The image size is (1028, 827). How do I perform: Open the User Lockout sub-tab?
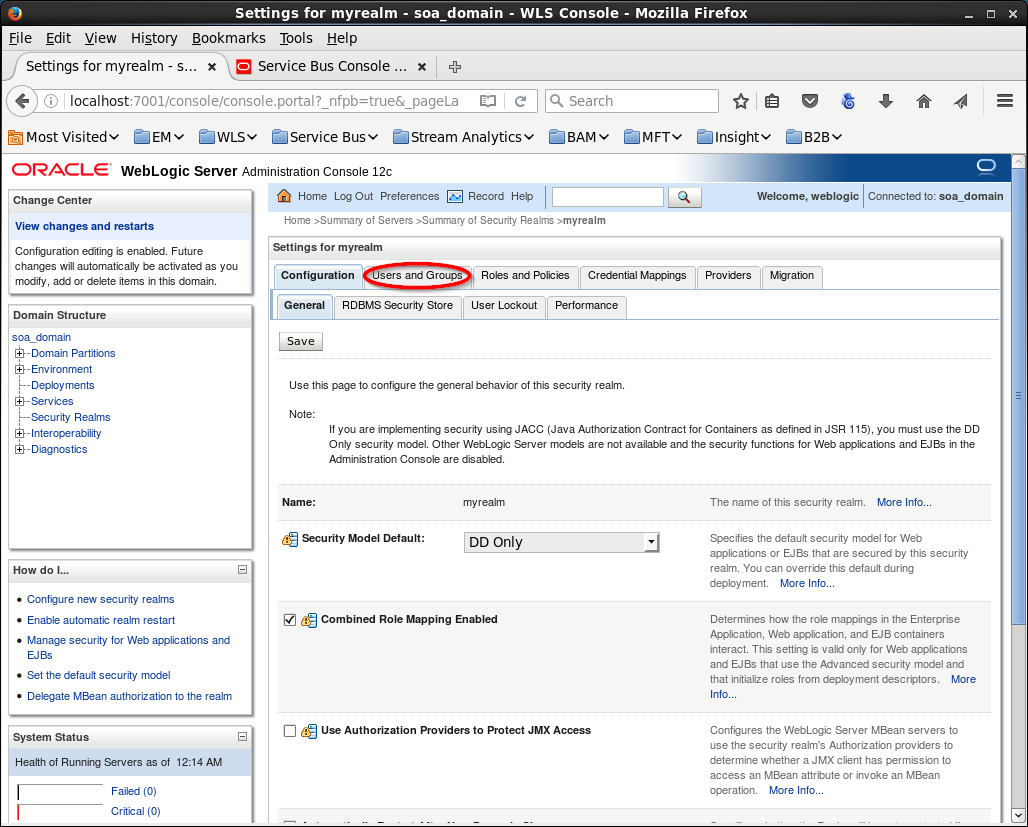click(x=504, y=306)
